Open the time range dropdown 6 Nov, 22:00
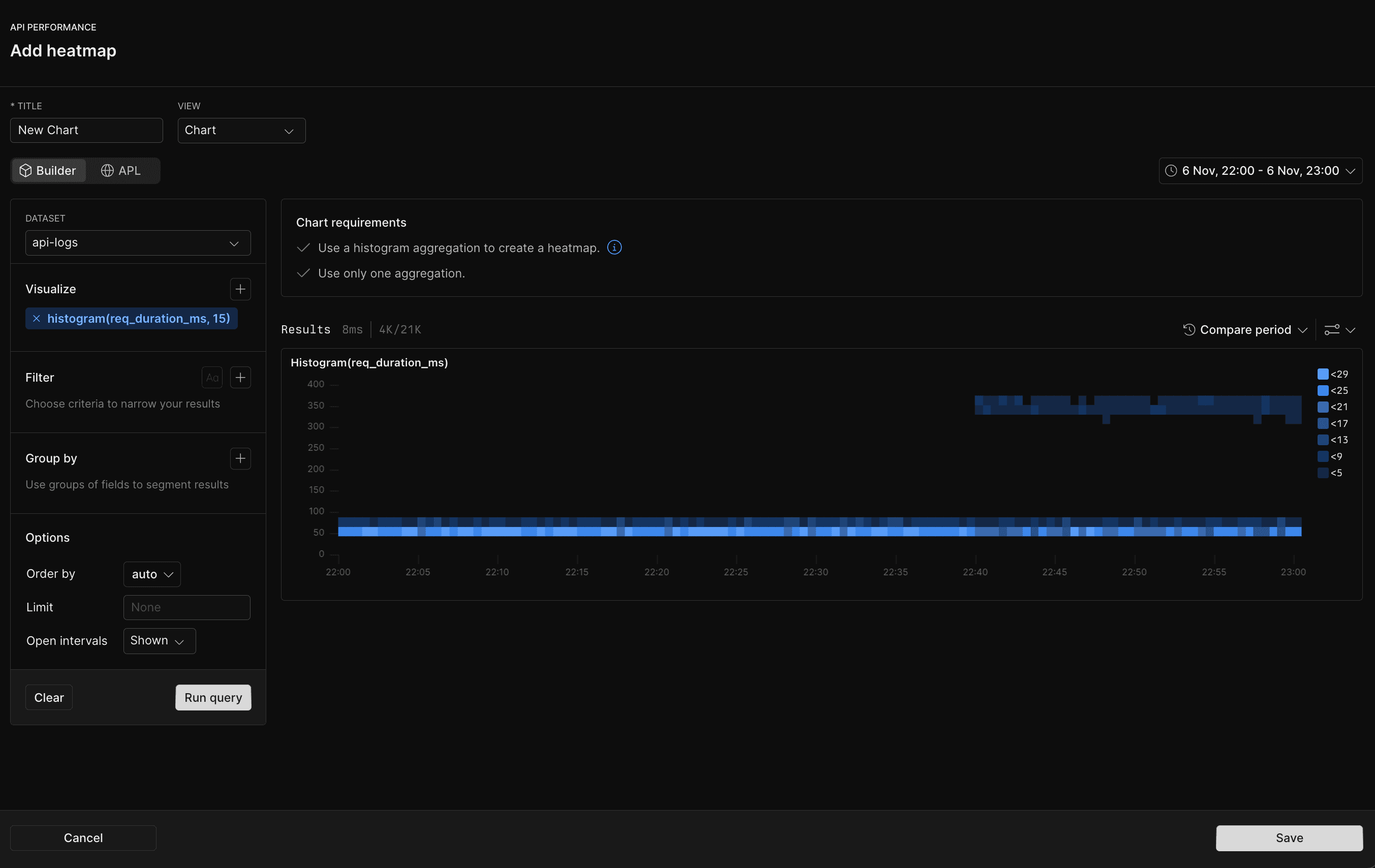The width and height of the screenshot is (1375, 868). click(1260, 171)
